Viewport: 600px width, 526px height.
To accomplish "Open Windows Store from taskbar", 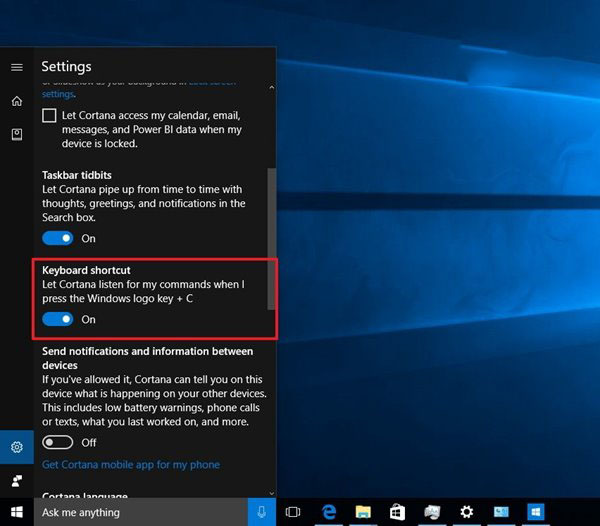I will tap(397, 512).
